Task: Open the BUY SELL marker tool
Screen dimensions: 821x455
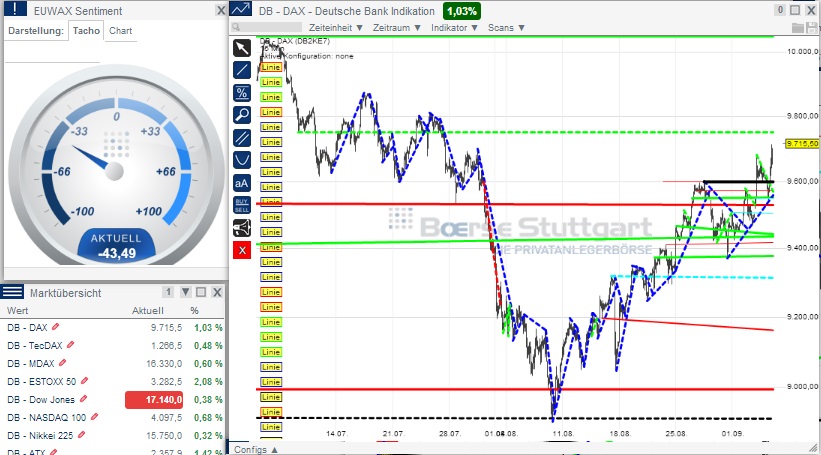Action: tap(241, 205)
